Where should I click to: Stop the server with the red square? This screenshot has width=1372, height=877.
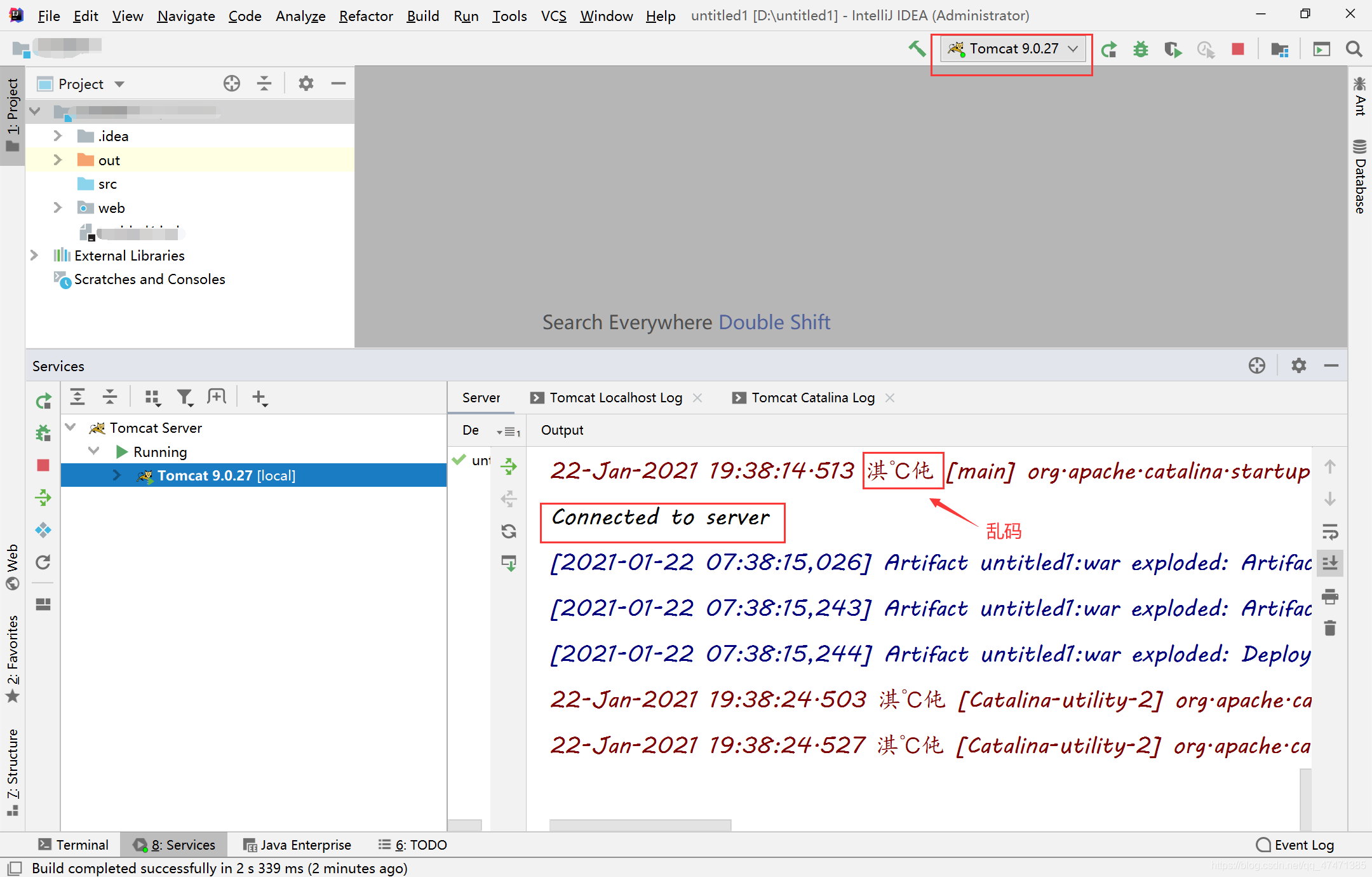coord(1237,49)
